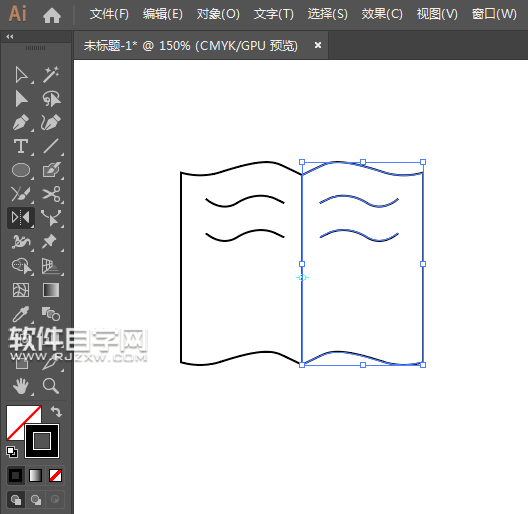Select the Width tool
The height and width of the screenshot is (514, 528).
pos(21,242)
